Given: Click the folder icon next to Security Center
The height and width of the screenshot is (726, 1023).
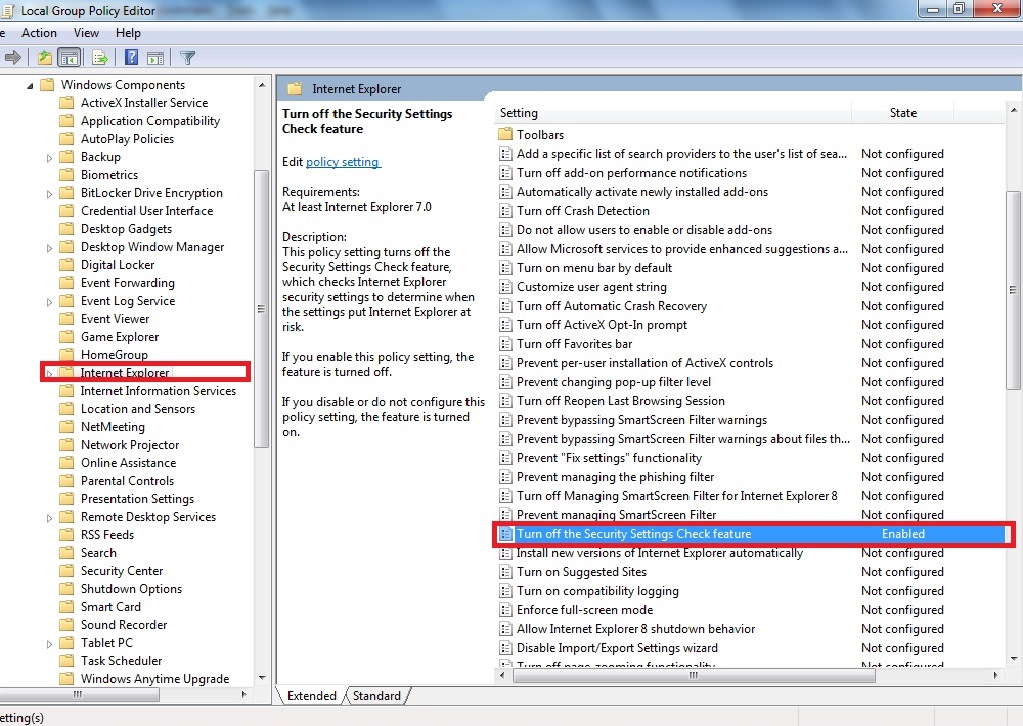Looking at the screenshot, I should coord(67,571).
